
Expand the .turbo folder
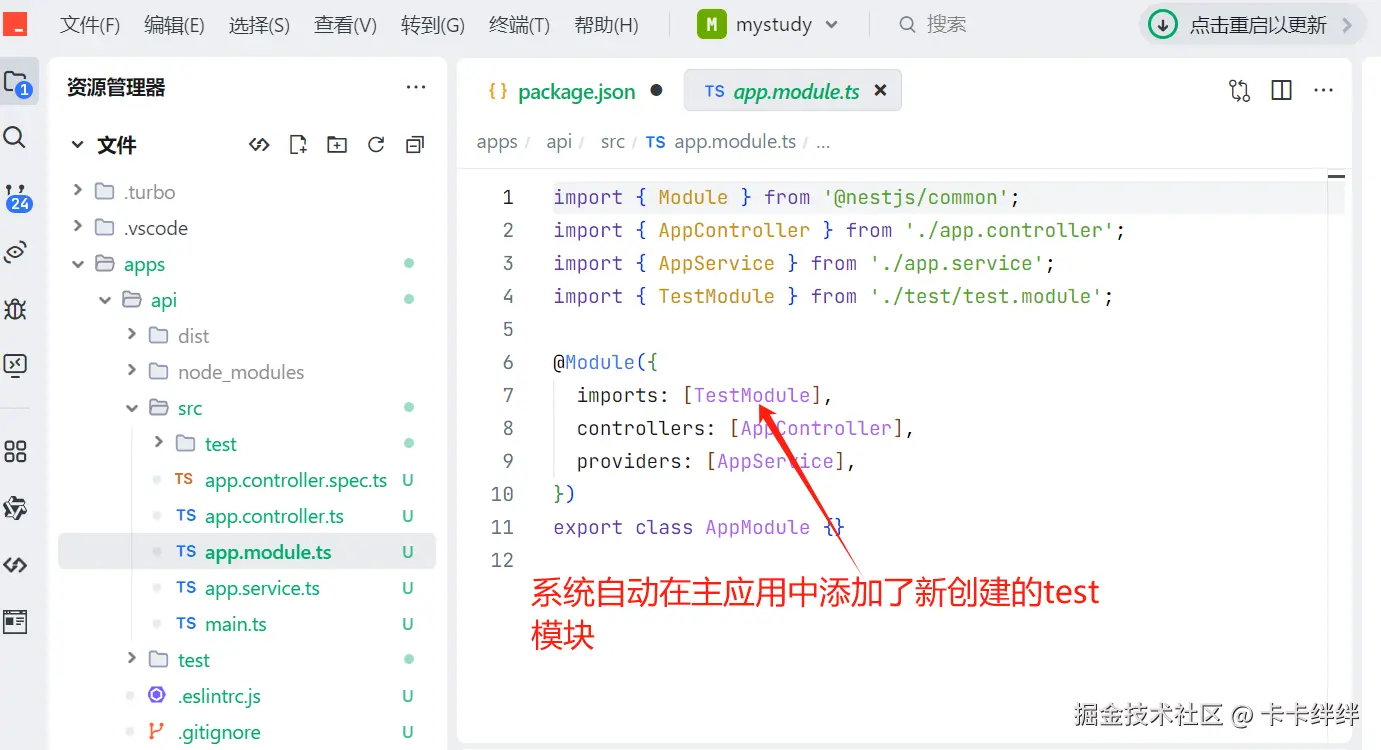click(77, 190)
